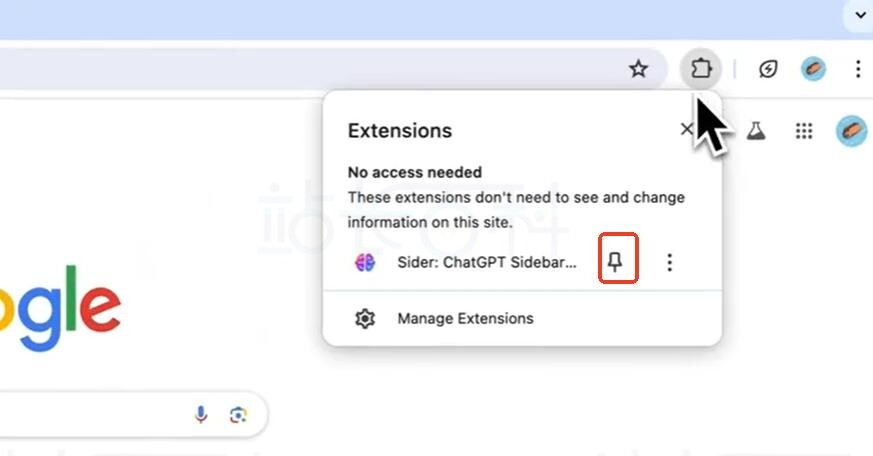The image size is (873, 456).
Task: Open the Chrome profile avatar in toolbar
Action: (x=813, y=68)
